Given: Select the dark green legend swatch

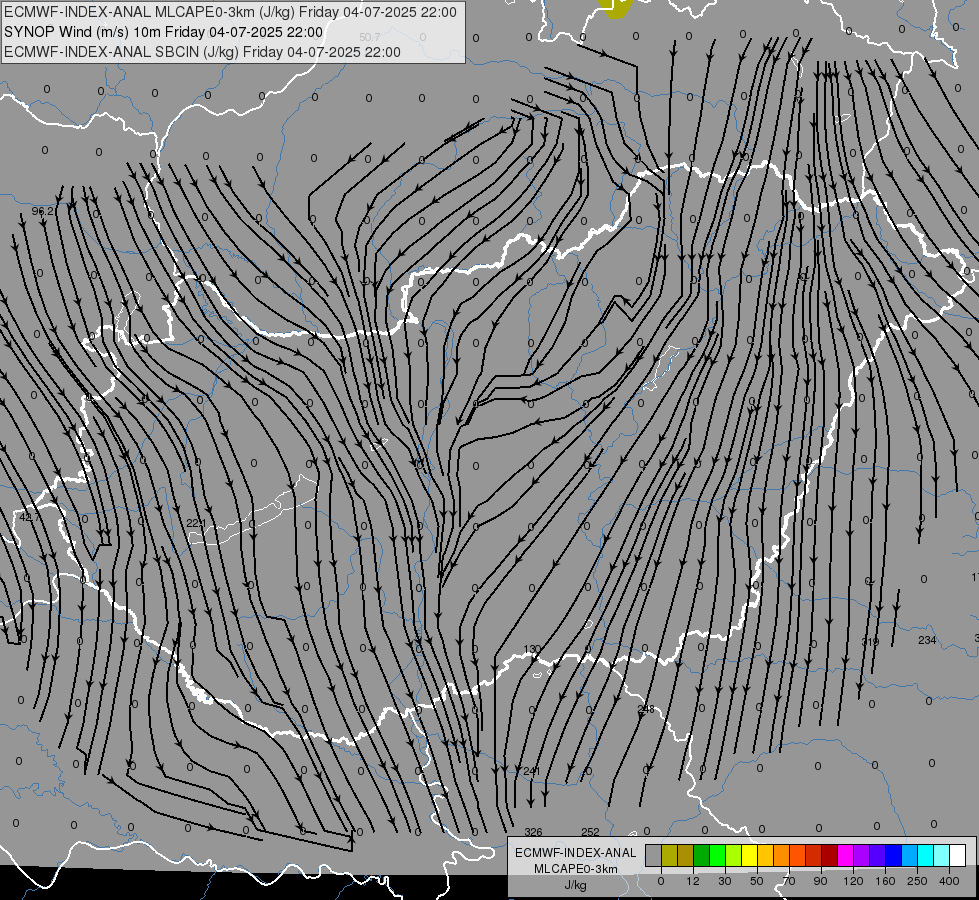Looking at the screenshot, I should point(702,856).
